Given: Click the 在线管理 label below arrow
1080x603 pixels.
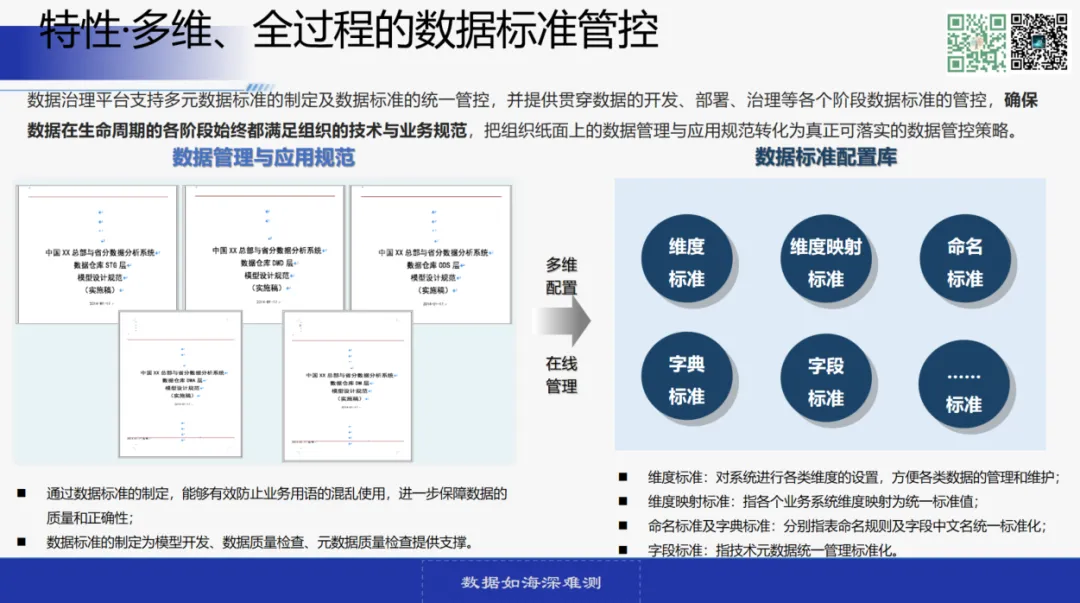Looking at the screenshot, I should tap(561, 375).
